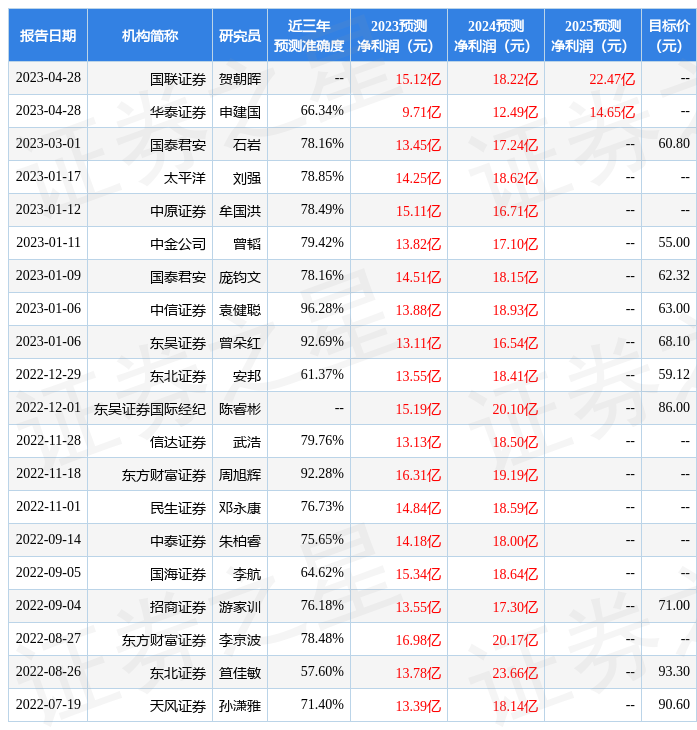Click the 2023预测净利润 column header
Viewport: 697px width, 730px height.
coord(399,35)
